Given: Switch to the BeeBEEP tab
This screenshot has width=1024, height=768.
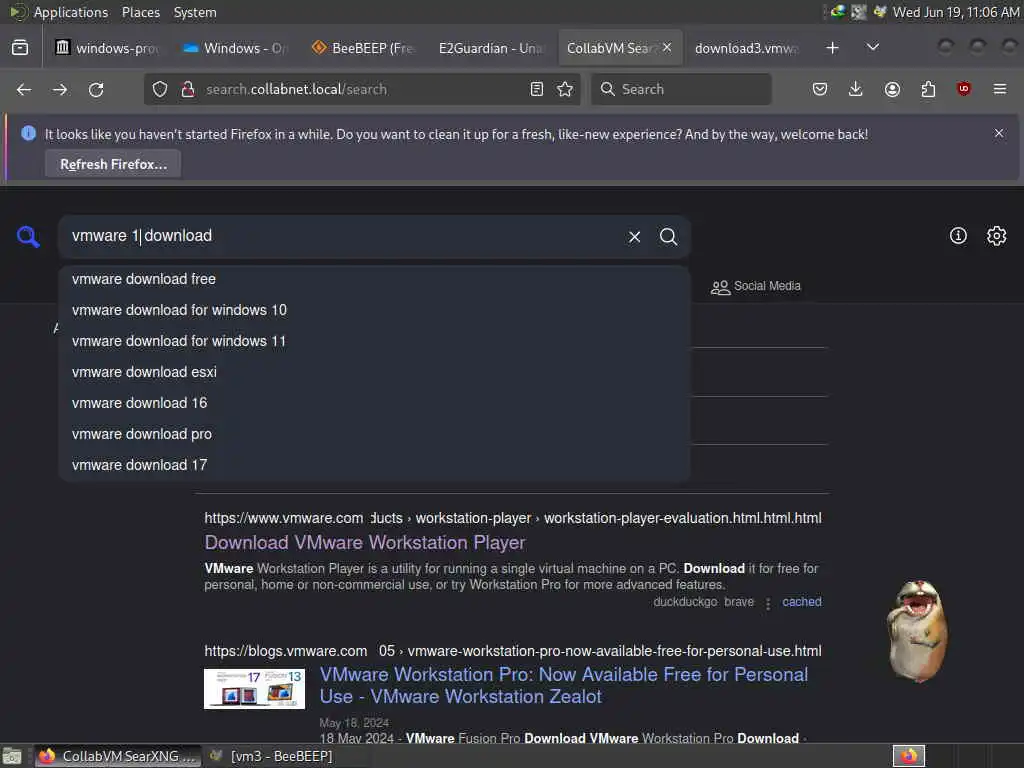Looking at the screenshot, I should (362, 48).
